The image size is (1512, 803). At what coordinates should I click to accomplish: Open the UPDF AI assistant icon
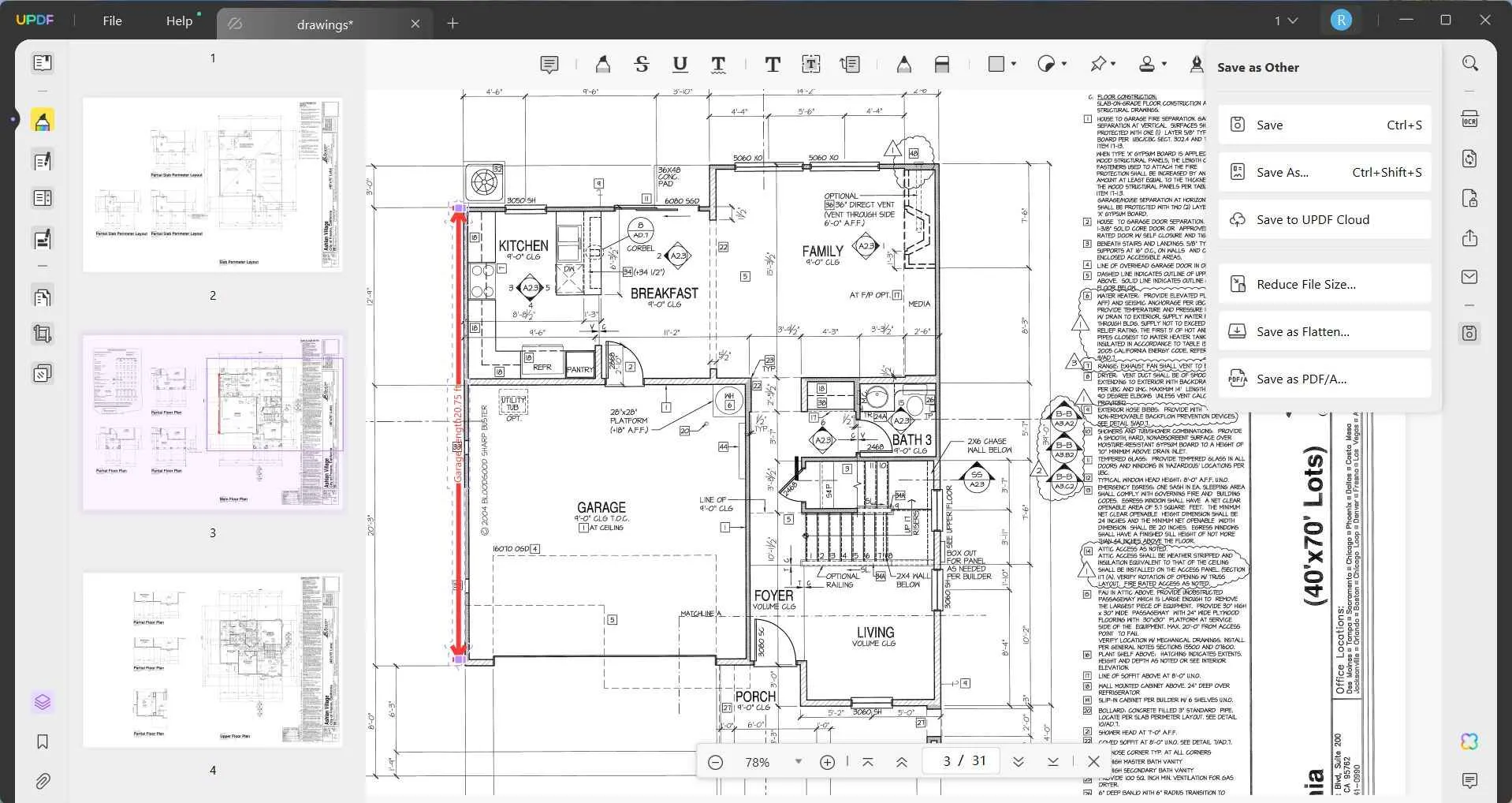click(x=1469, y=741)
